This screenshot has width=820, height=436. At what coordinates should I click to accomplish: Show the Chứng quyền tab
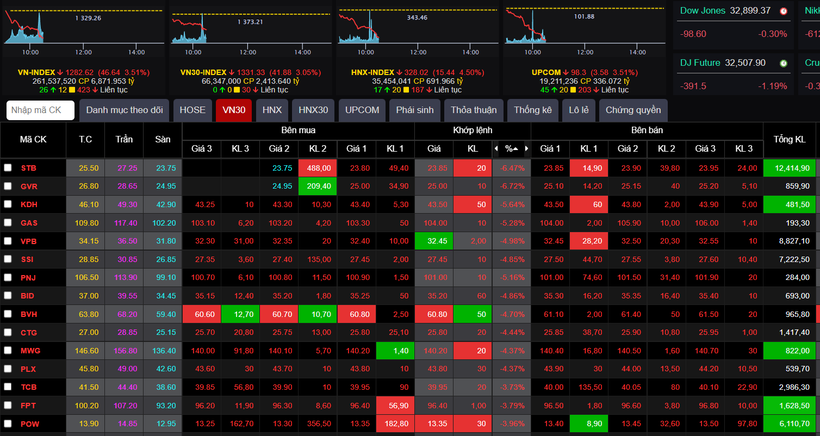(x=634, y=110)
